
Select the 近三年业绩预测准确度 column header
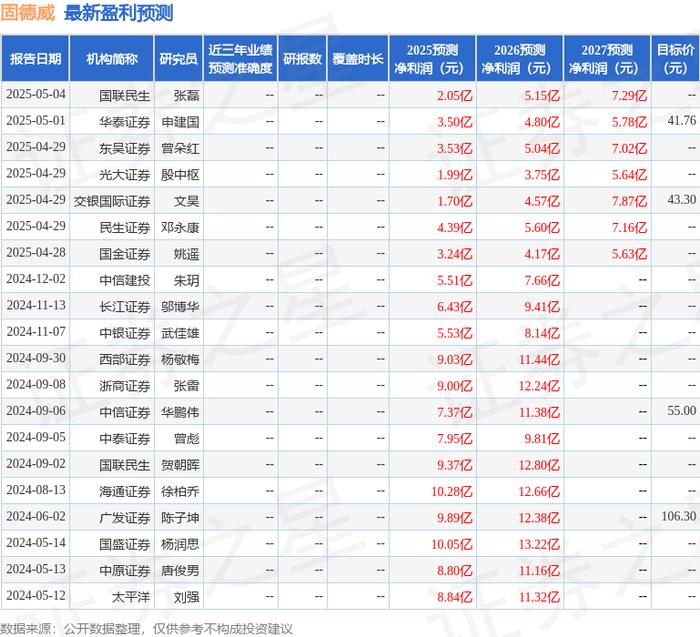(x=240, y=58)
